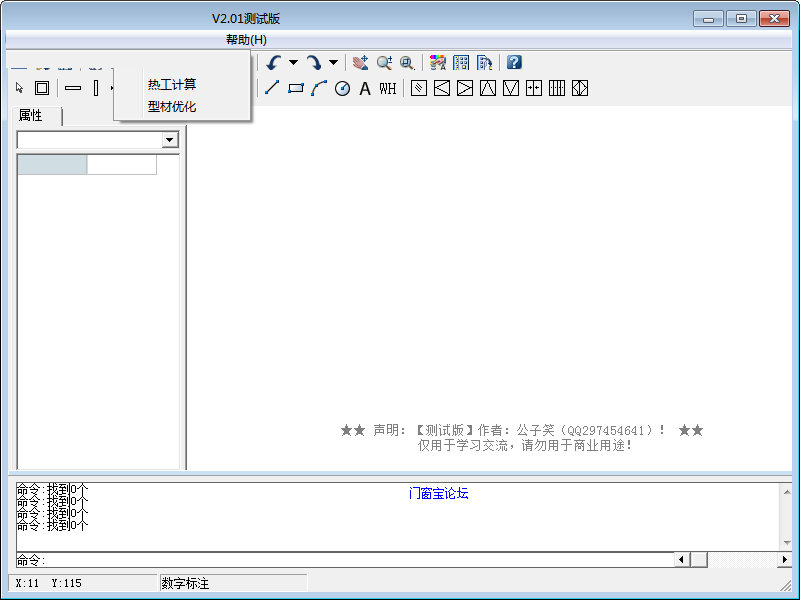800x600 pixels.
Task: Select the downward triangle sash icon
Action: click(511, 88)
